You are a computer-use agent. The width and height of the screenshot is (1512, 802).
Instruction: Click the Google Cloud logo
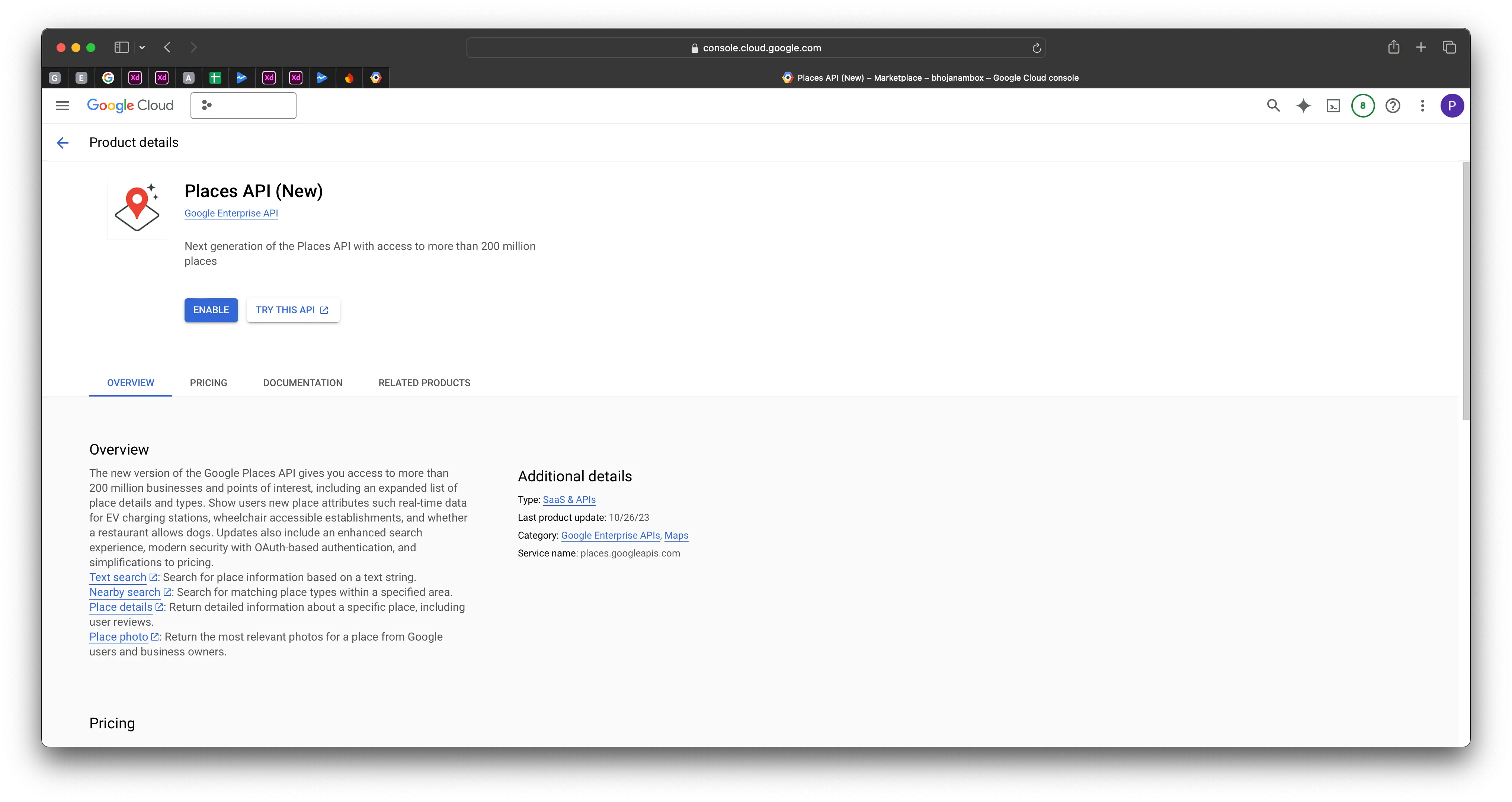tap(130, 106)
